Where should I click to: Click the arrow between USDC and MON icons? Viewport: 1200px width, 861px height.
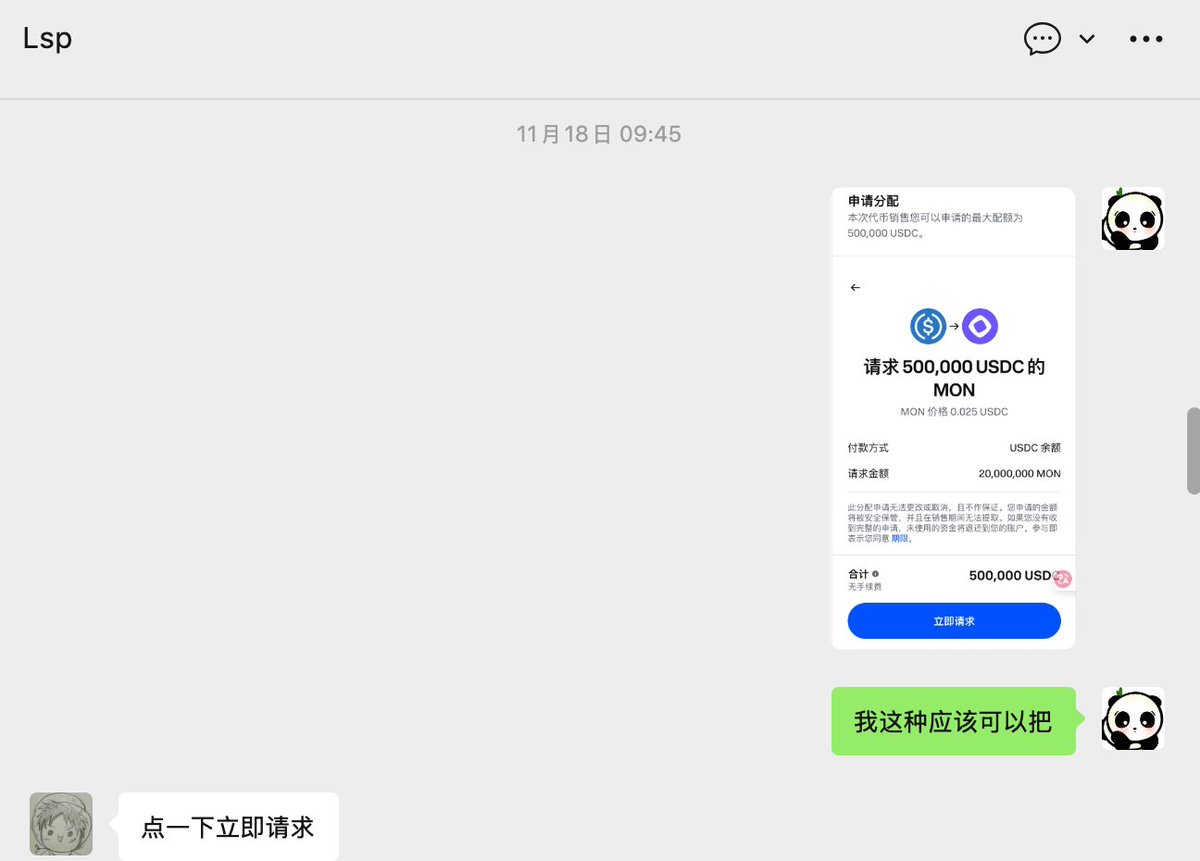tap(954, 326)
